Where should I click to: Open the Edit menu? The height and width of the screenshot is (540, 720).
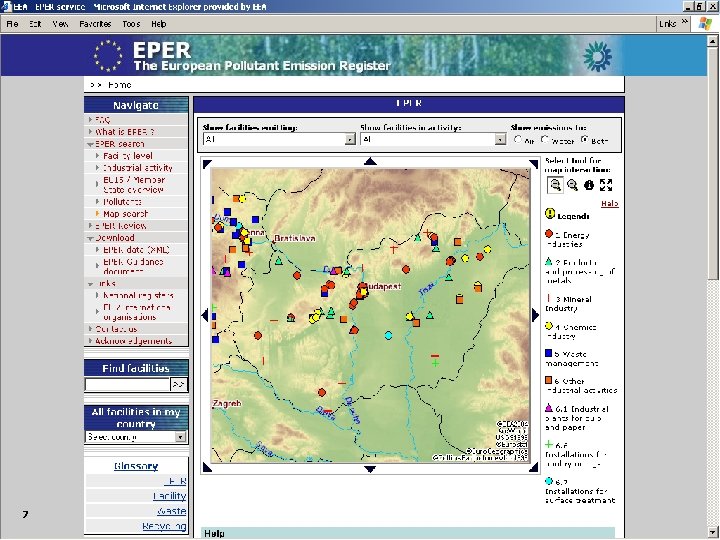(35, 24)
